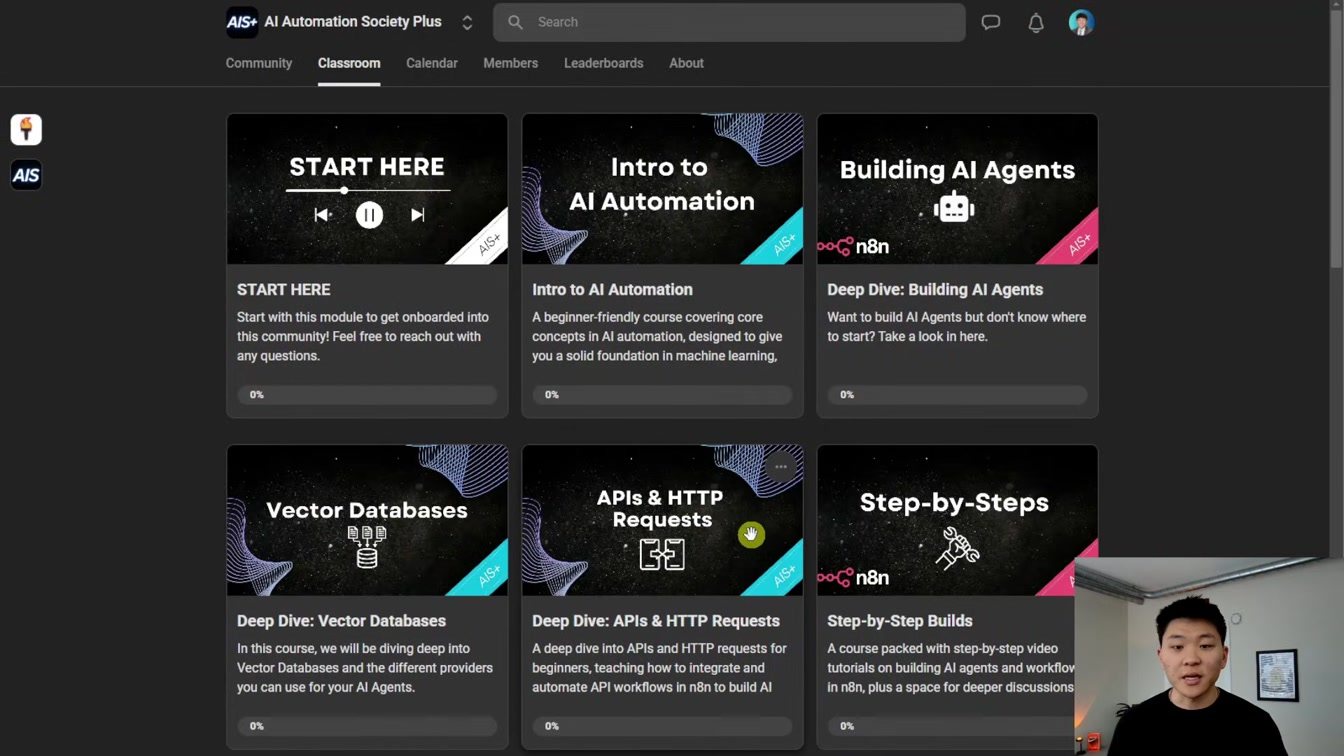The height and width of the screenshot is (756, 1344).
Task: Click the START HERE course title
Action: click(x=283, y=289)
